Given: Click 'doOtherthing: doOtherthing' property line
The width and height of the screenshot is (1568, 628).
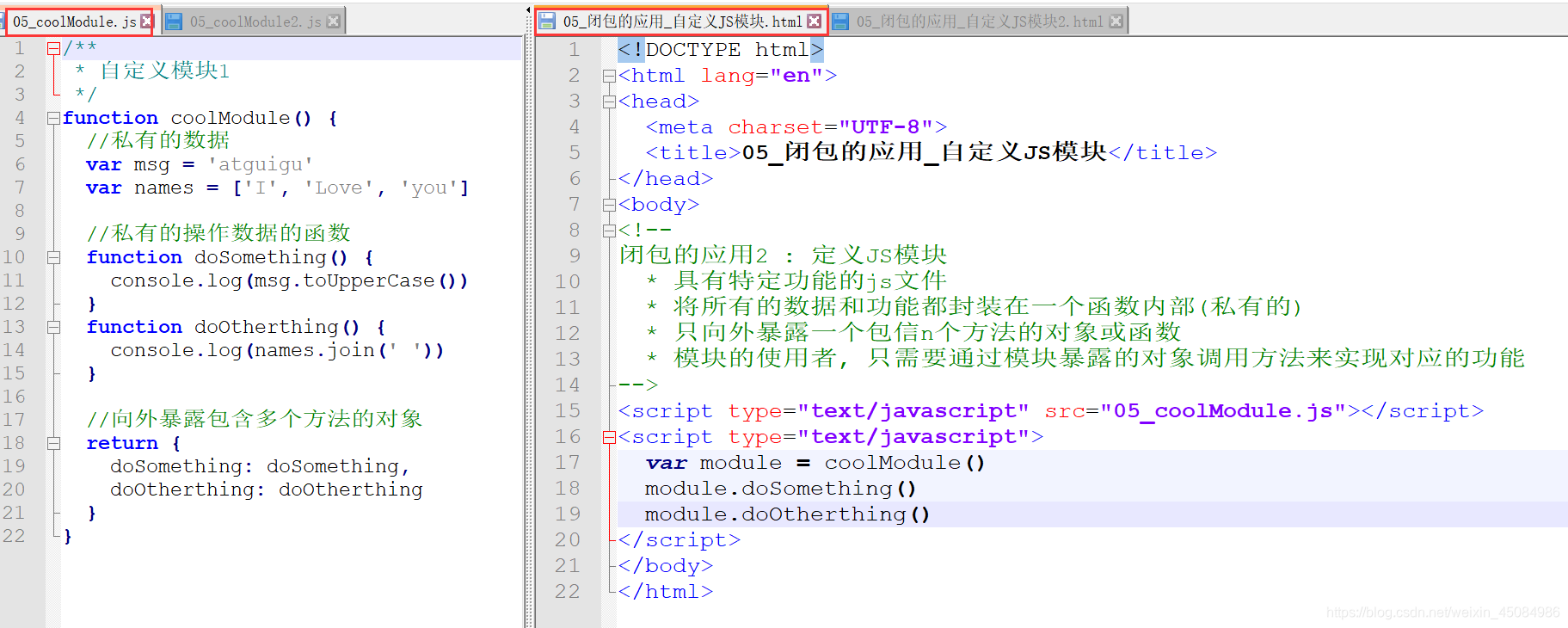Looking at the screenshot, I should pyautogui.click(x=267, y=489).
